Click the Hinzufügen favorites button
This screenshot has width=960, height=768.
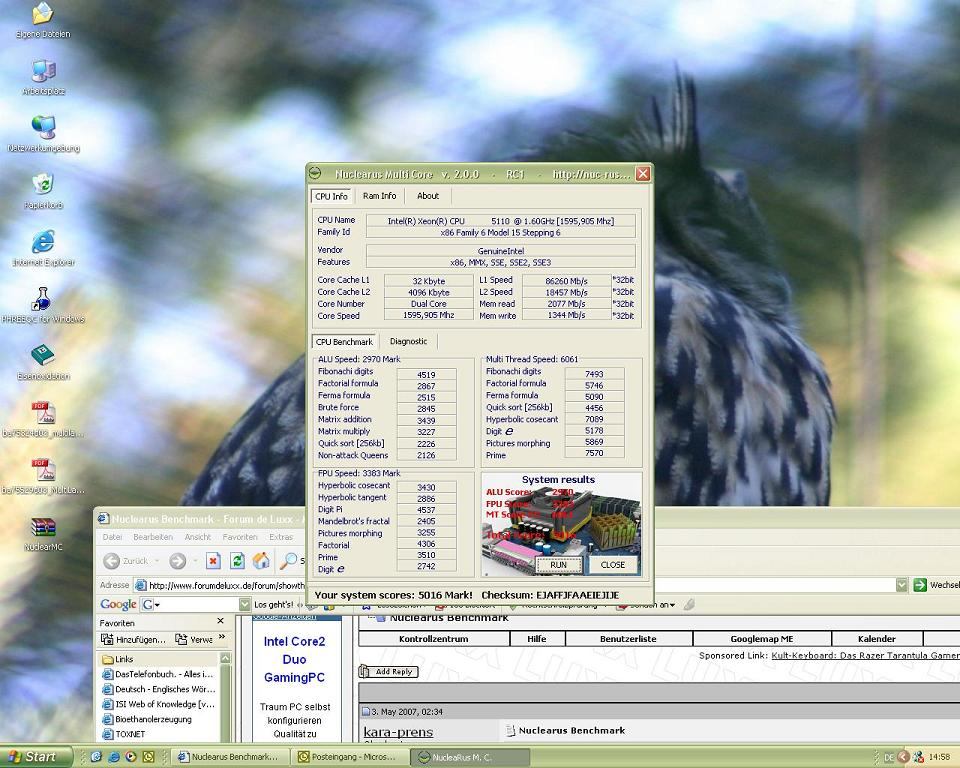coord(133,639)
